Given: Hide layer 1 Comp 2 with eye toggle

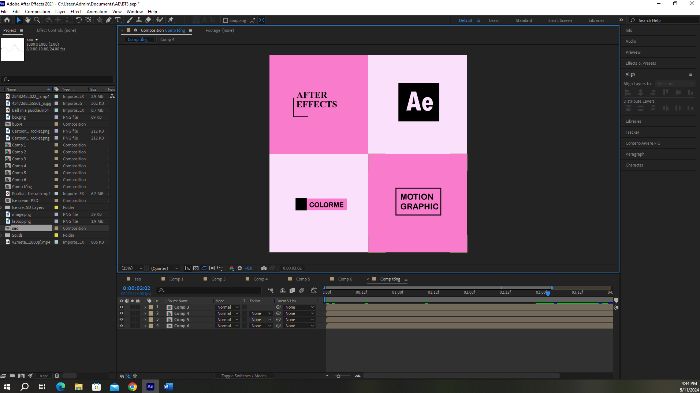Looking at the screenshot, I should point(121,307).
